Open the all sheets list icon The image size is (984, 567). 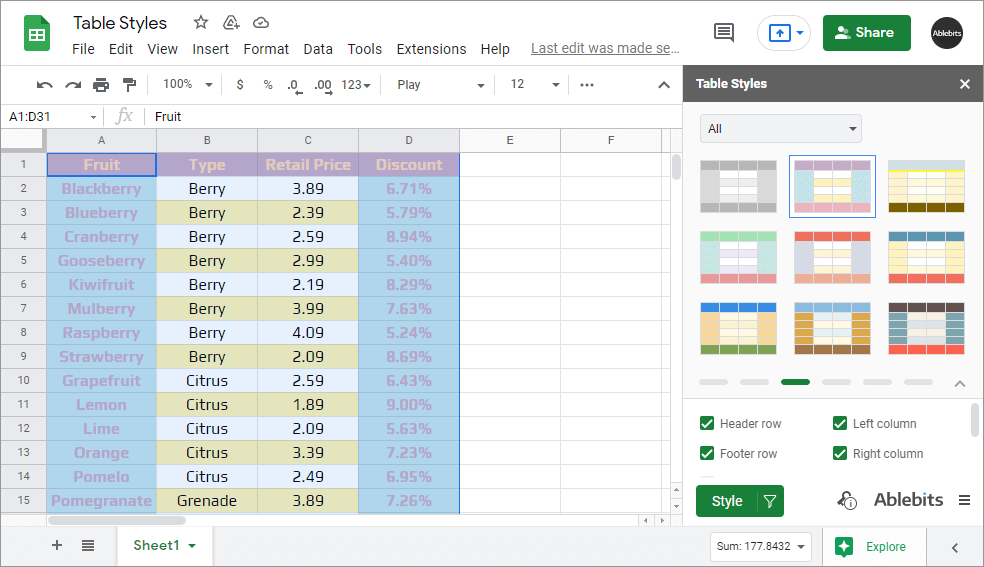(x=88, y=546)
